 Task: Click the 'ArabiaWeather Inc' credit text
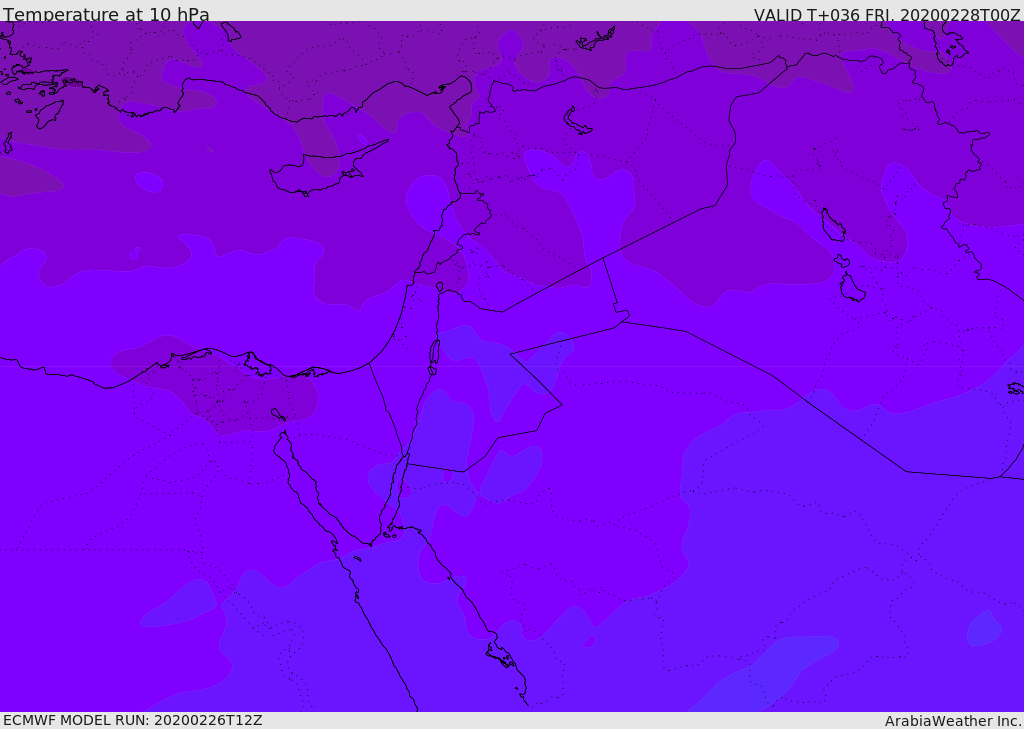(952, 721)
